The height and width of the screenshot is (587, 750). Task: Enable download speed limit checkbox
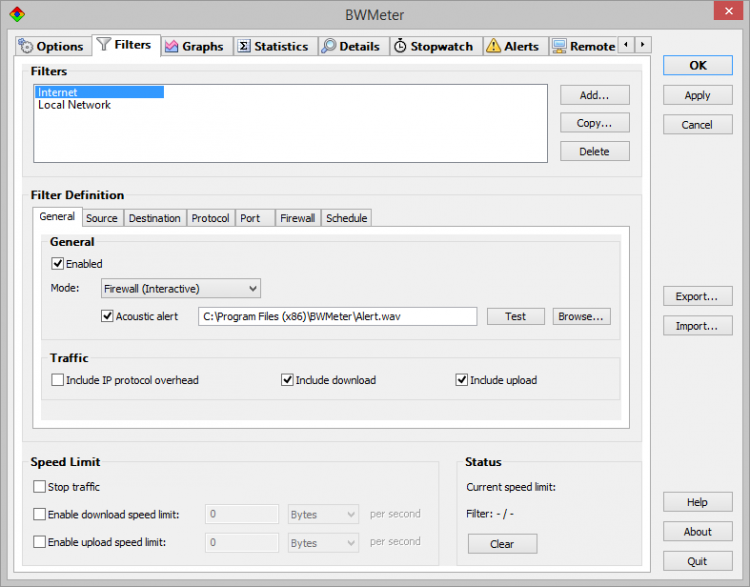tap(39, 514)
